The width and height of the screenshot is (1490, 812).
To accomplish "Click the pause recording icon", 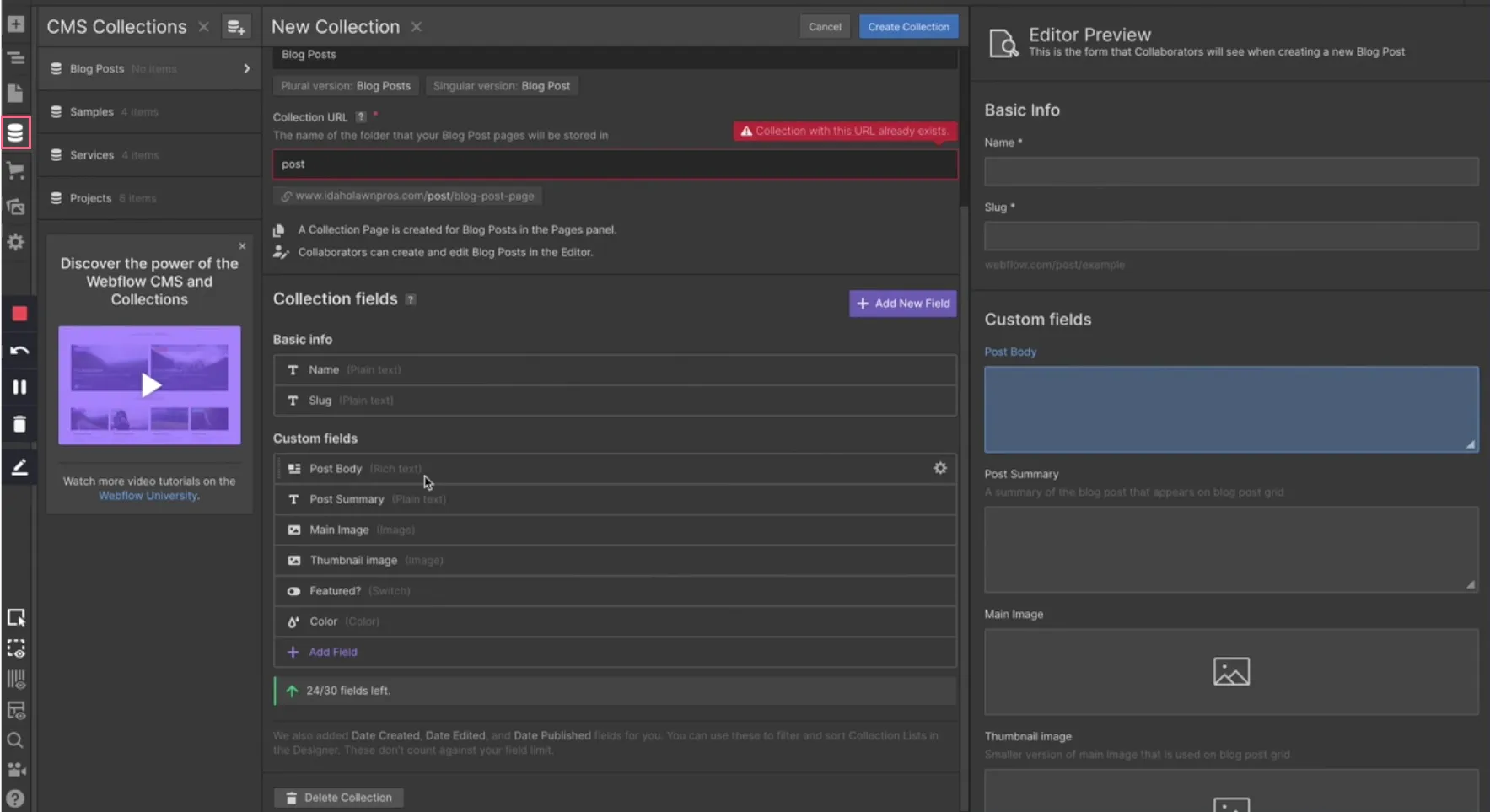I will [19, 387].
